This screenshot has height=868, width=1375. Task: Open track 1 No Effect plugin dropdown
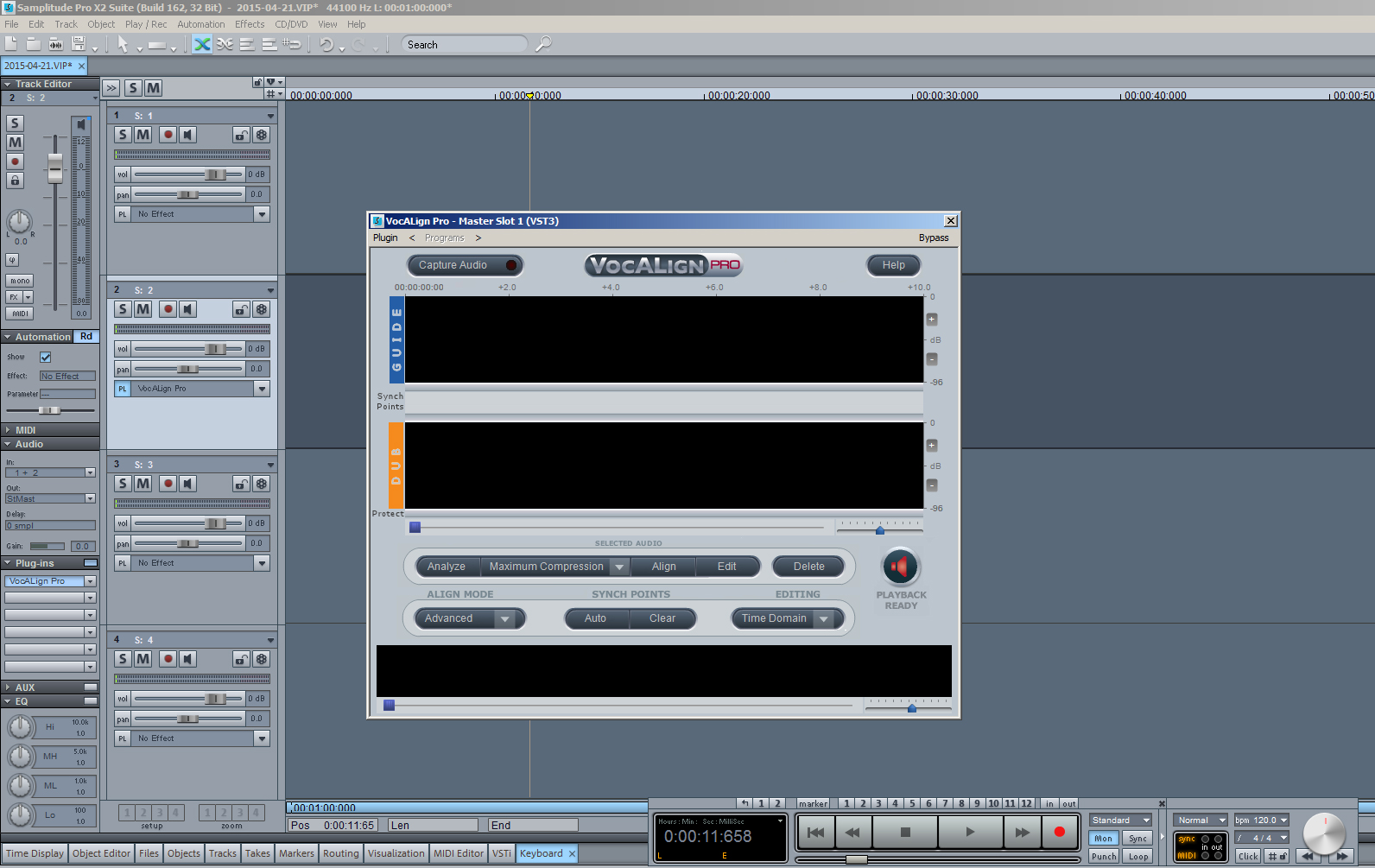pyautogui.click(x=262, y=214)
